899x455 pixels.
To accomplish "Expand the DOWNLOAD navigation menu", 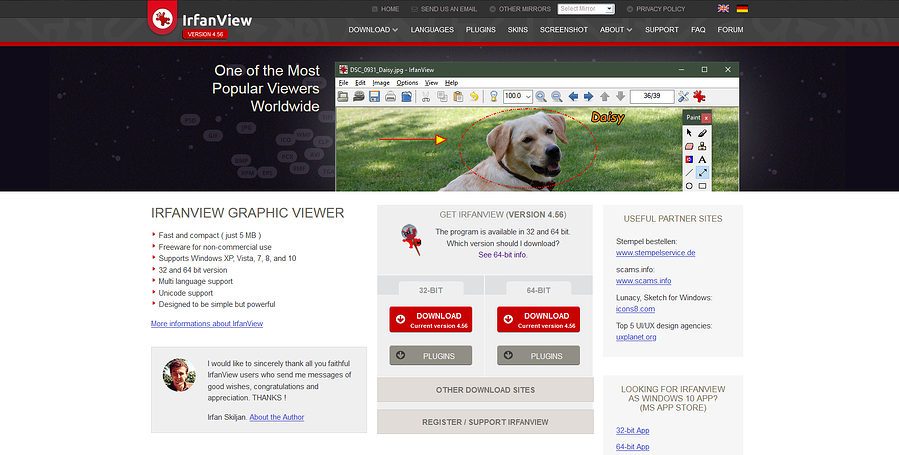I will [373, 30].
